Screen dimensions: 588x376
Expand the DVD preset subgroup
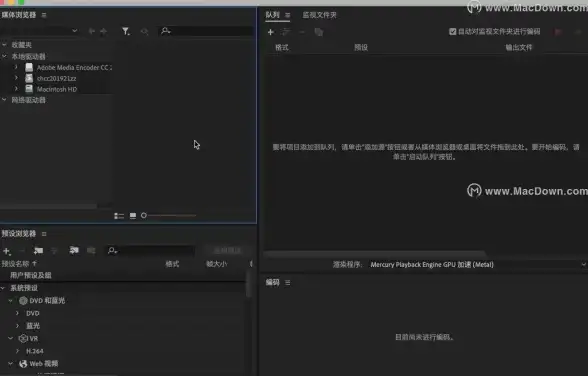point(17,313)
